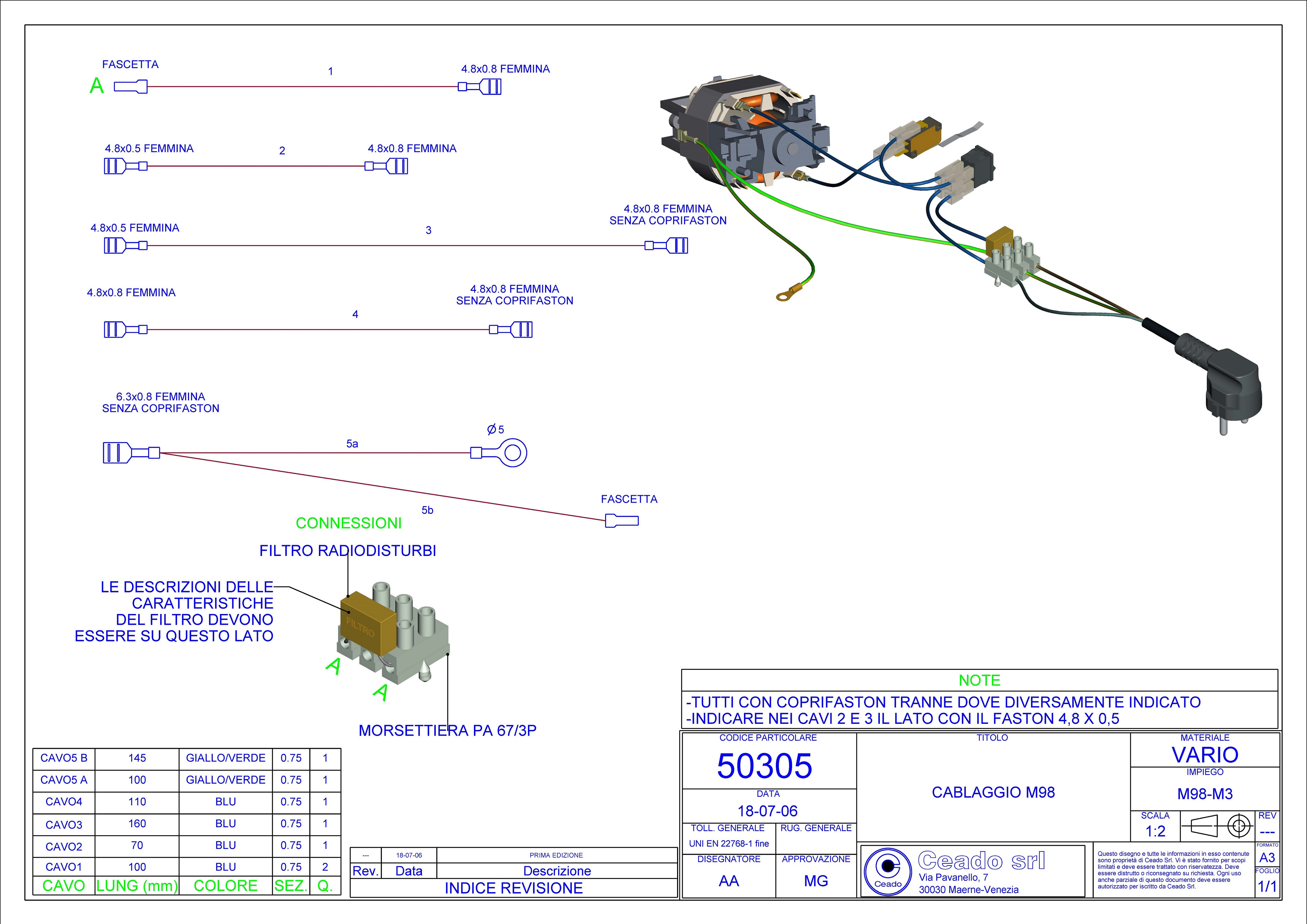The width and height of the screenshot is (1307, 924).
Task: Click the FASCETTA connector at cable 5b's end
Action: [x=622, y=521]
